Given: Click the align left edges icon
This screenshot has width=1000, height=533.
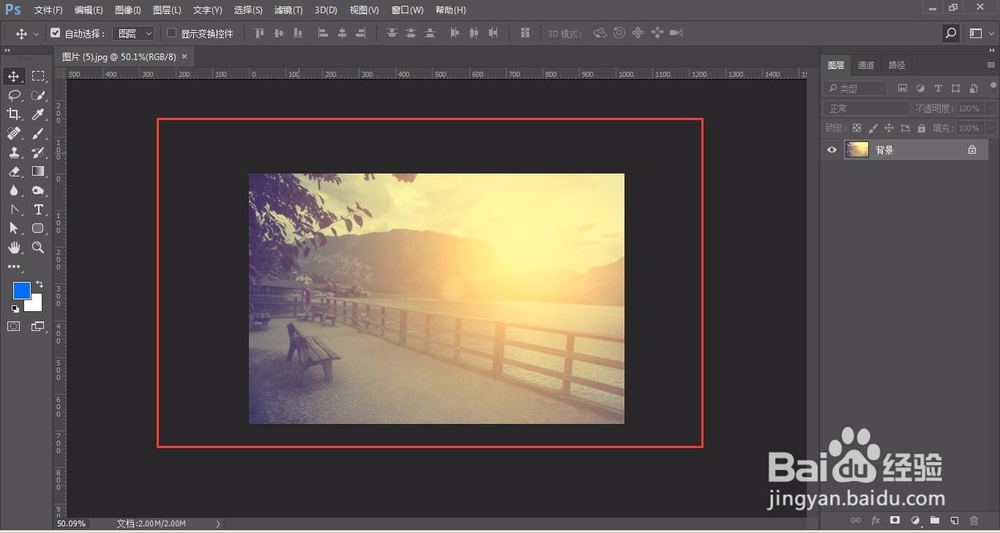Looking at the screenshot, I should click(323, 33).
